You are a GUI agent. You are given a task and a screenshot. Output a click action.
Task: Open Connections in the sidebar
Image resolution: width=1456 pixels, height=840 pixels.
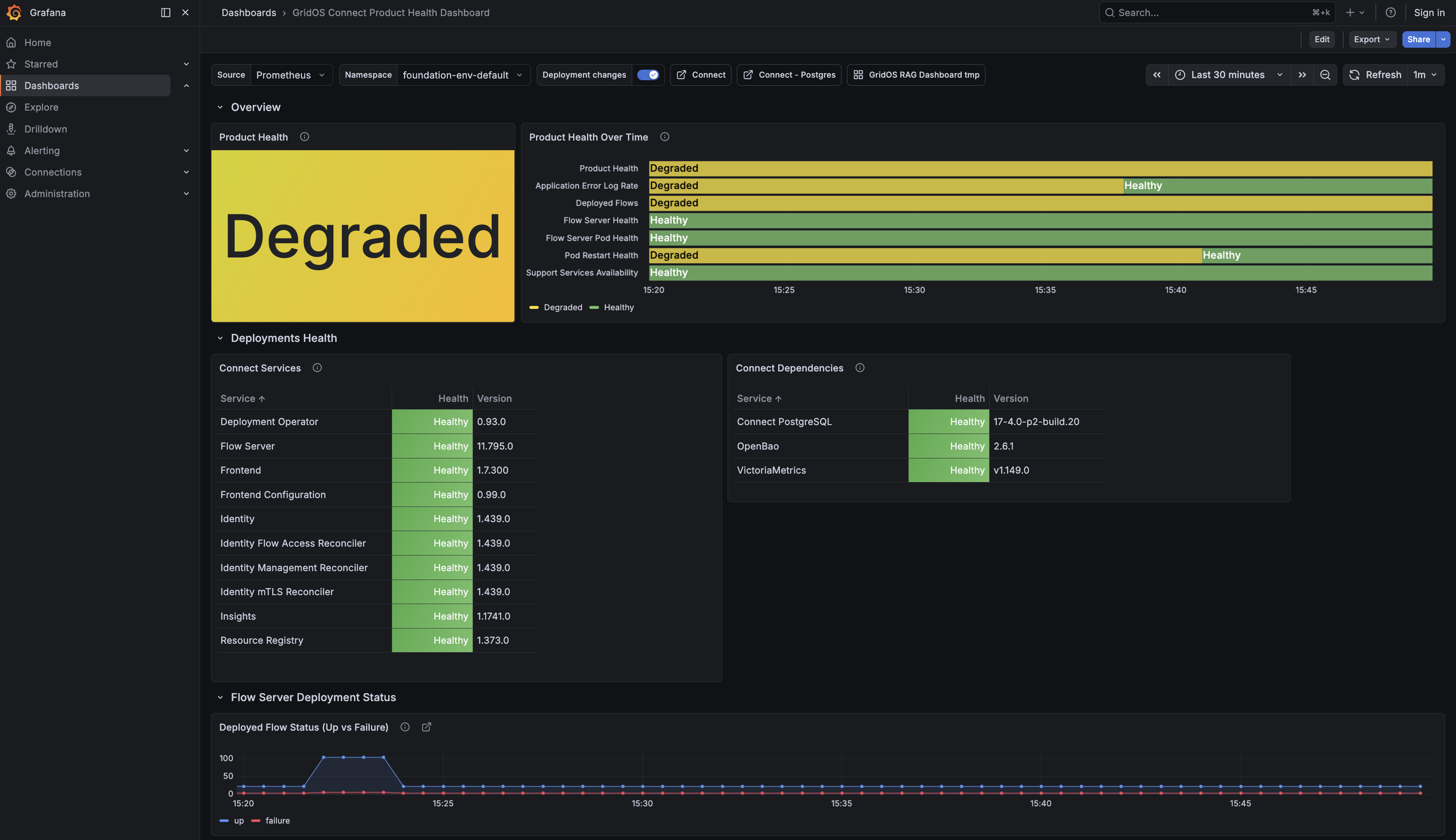(52, 172)
